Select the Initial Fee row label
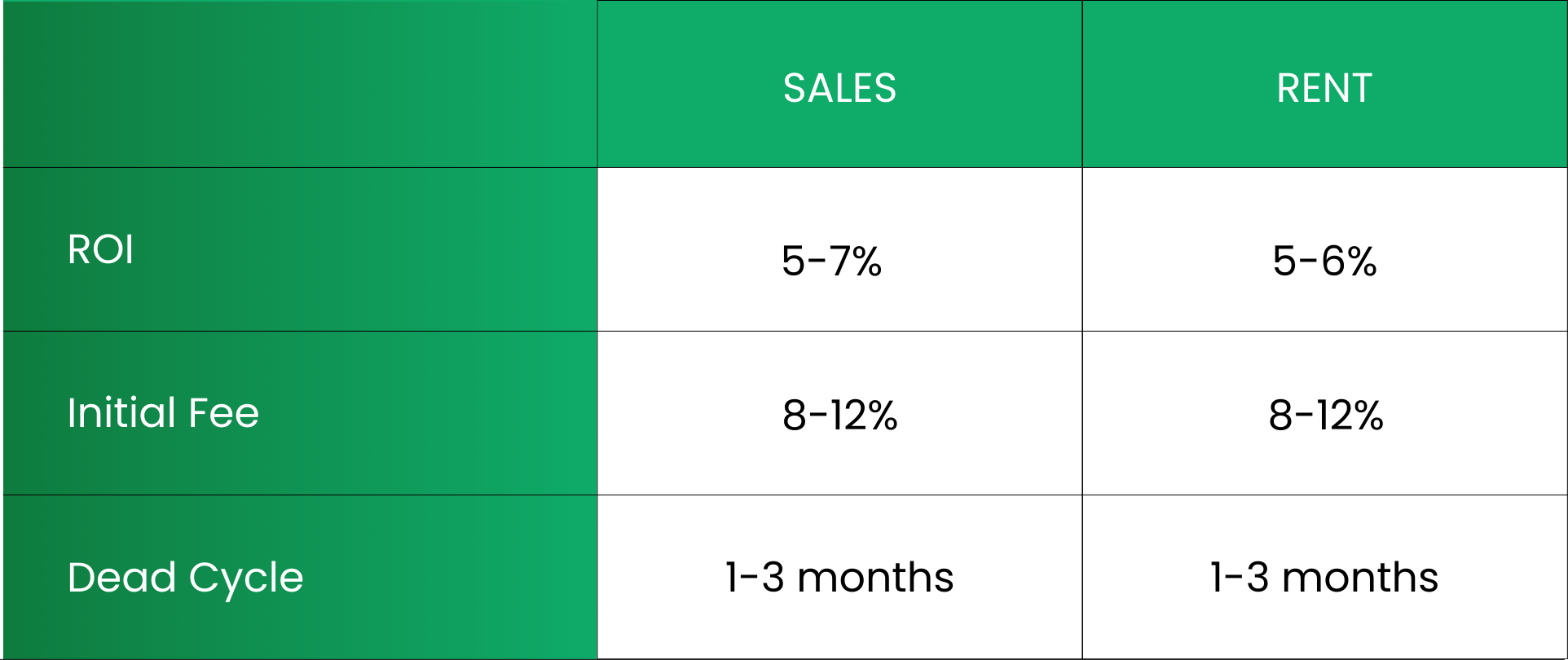The width and height of the screenshot is (1568, 660). 163,412
